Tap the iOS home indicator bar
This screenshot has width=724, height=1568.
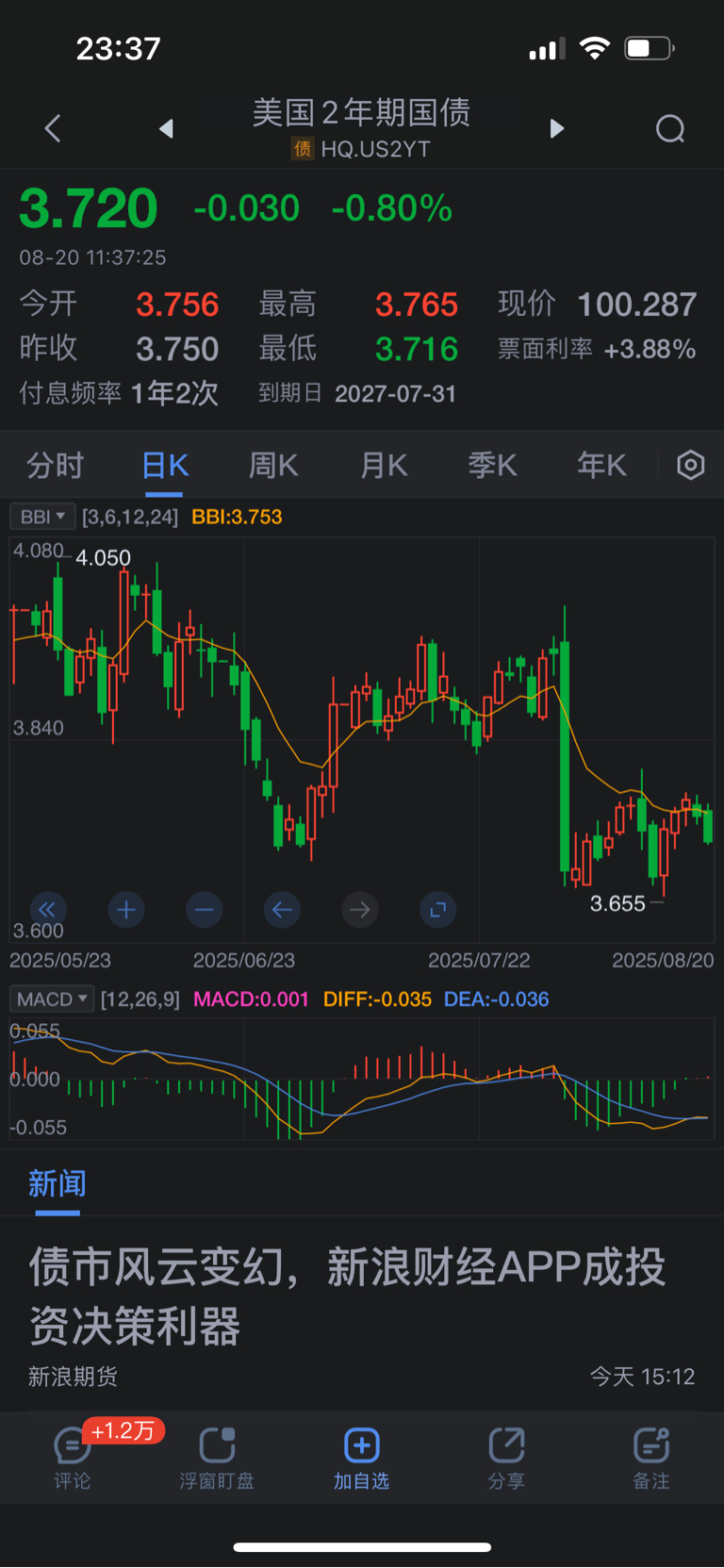[x=362, y=1547]
